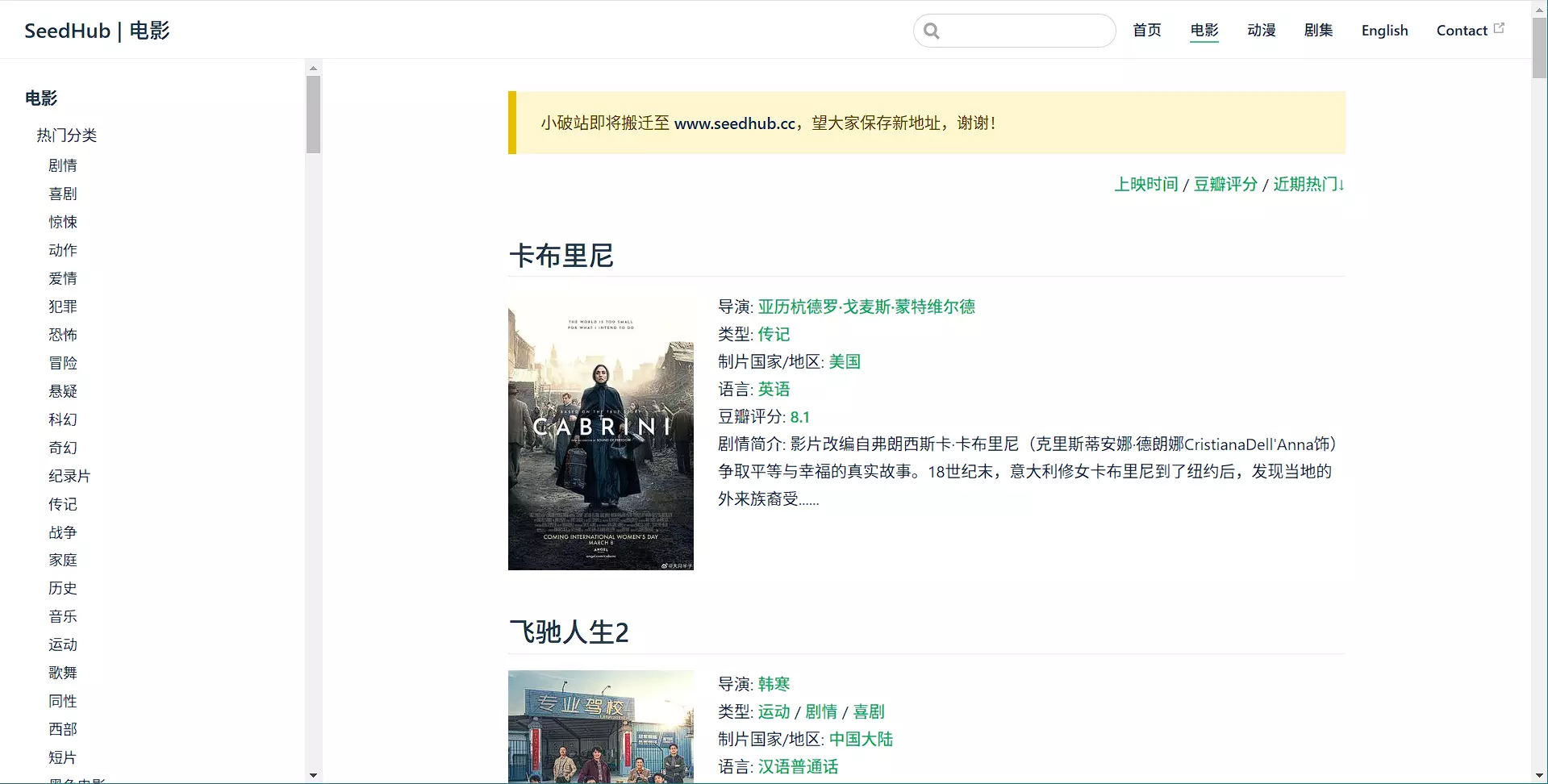
Task: Click the sidebar scroll down arrow
Action: point(313,775)
